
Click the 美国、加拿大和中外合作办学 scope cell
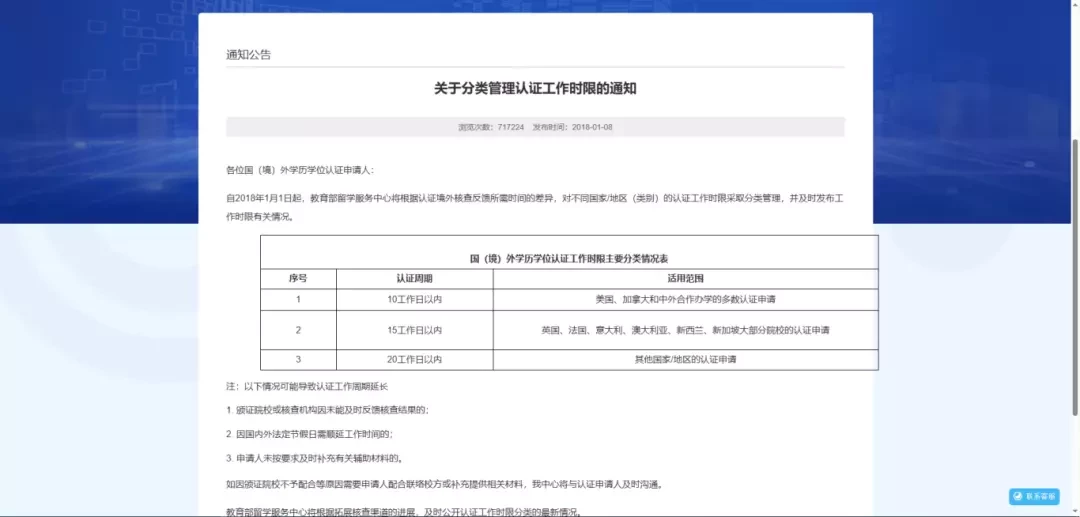[685, 299]
